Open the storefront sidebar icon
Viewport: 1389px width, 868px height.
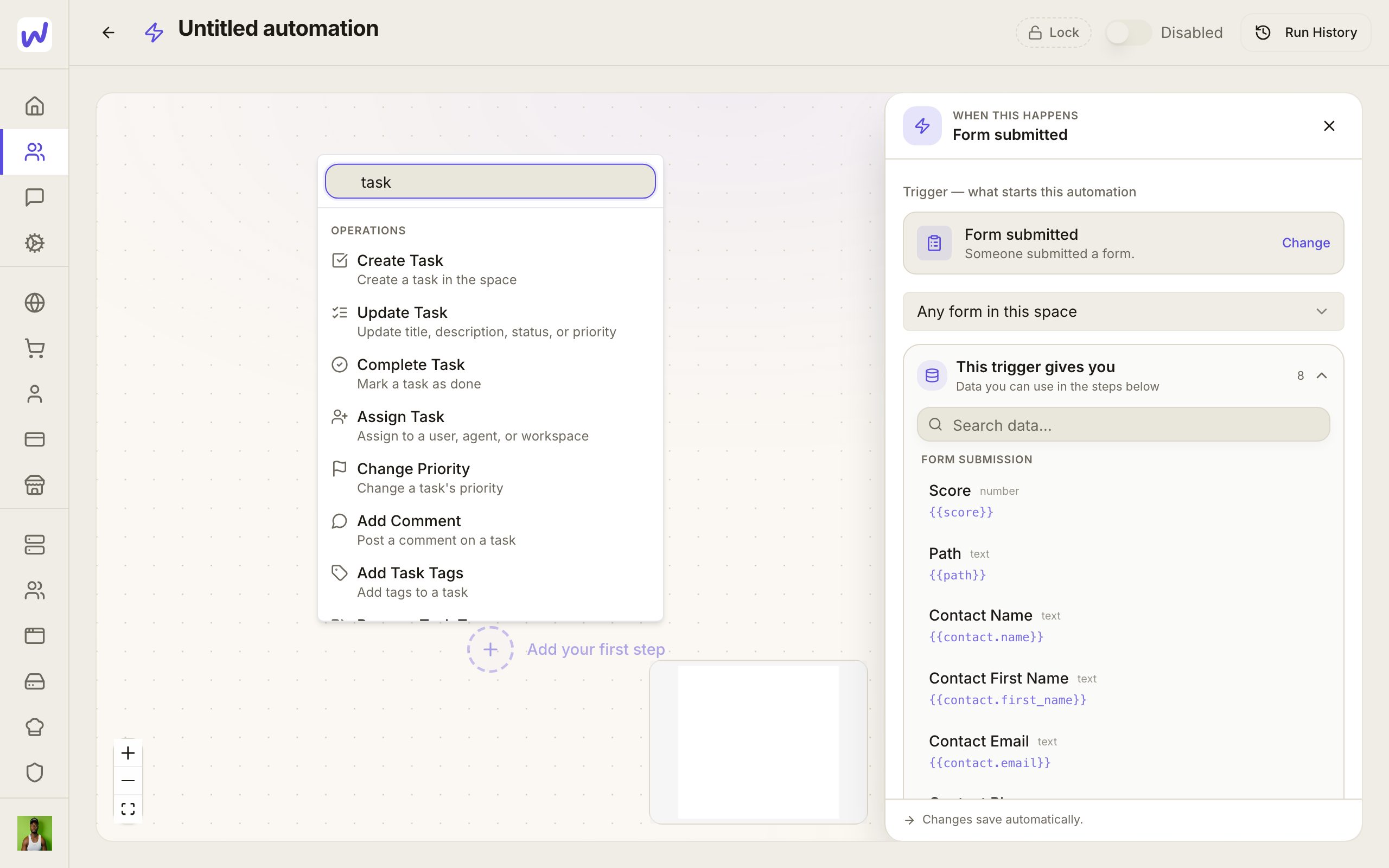click(34, 485)
